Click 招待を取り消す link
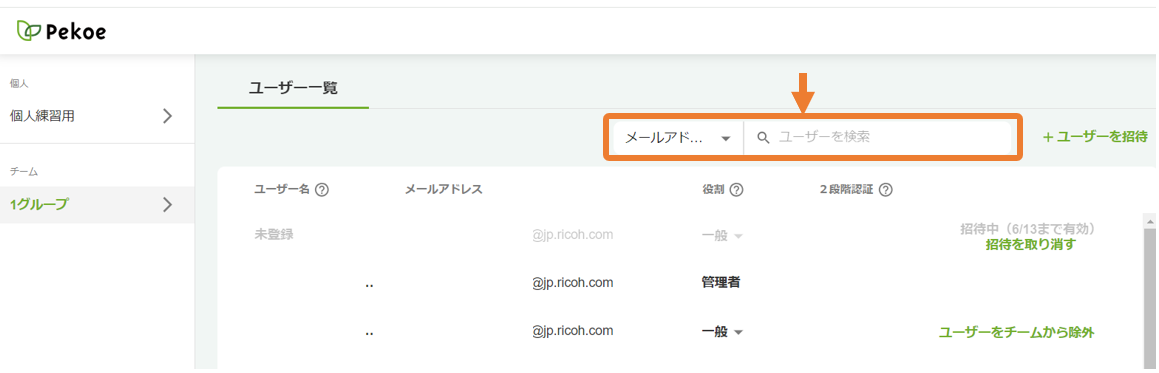Viewport: 1159px width, 373px height. coord(1030,244)
